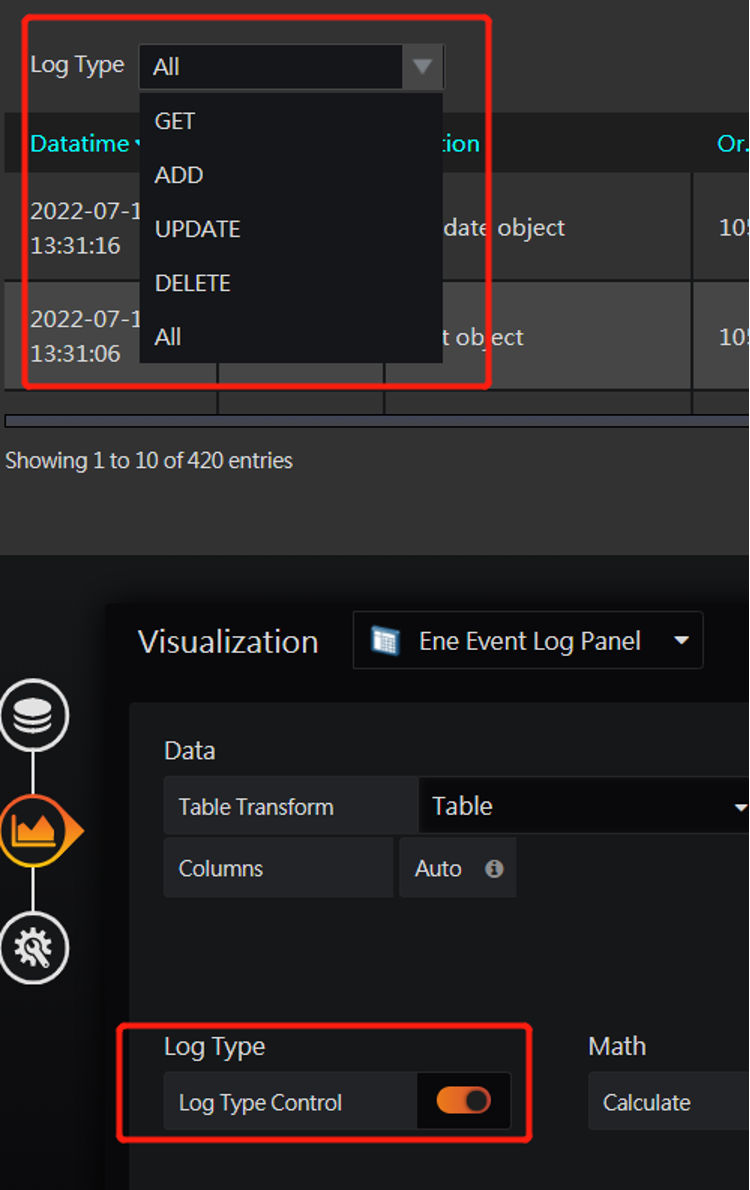This screenshot has height=1190, width=750.
Task: Click the Columns info icon
Action: [492, 868]
